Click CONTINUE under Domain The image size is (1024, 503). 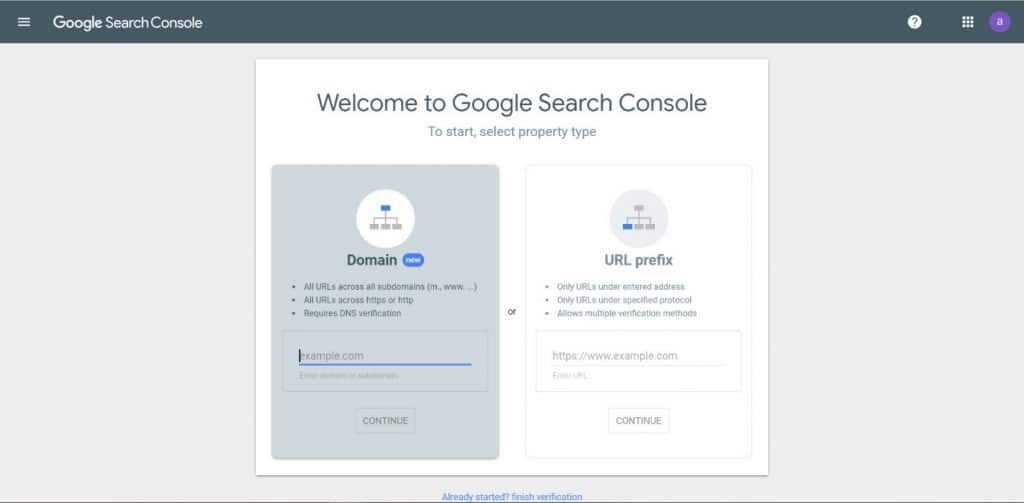(385, 421)
